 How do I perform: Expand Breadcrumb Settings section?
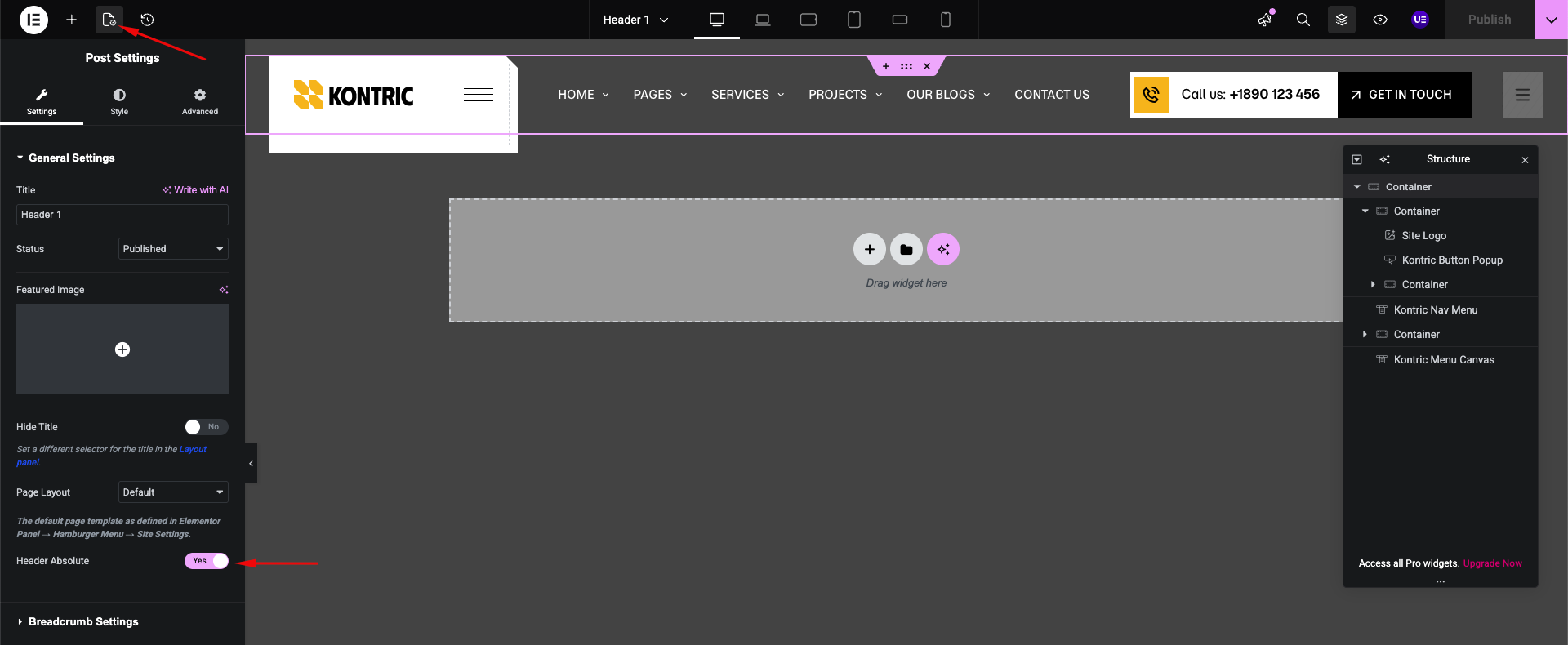83,621
